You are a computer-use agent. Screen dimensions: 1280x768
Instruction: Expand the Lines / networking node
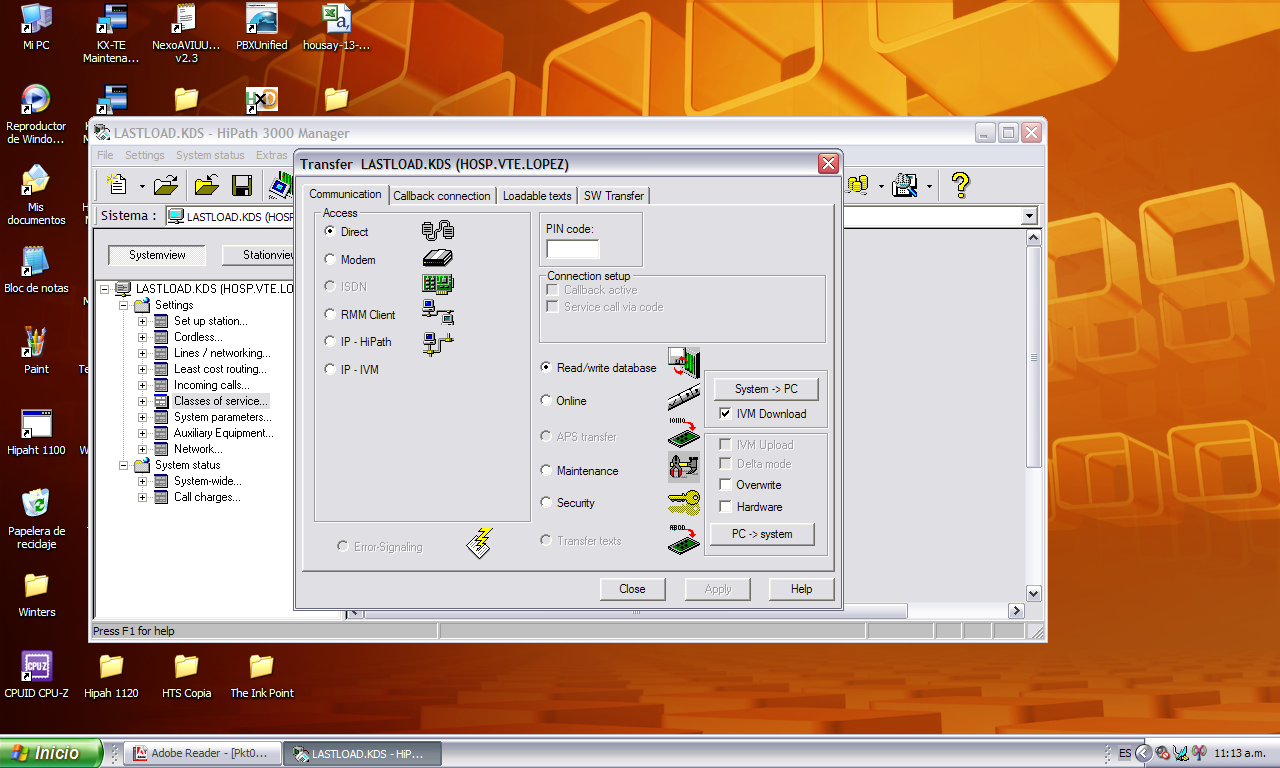pyautogui.click(x=143, y=353)
